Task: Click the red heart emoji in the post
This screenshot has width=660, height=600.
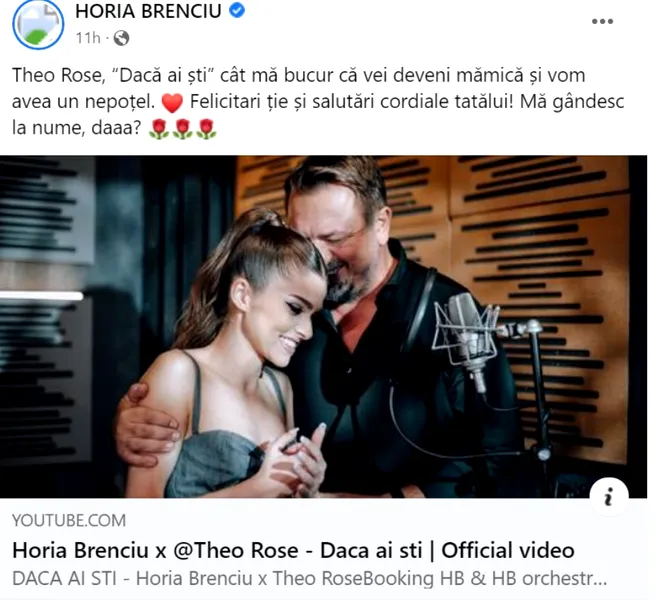Action: (172, 103)
